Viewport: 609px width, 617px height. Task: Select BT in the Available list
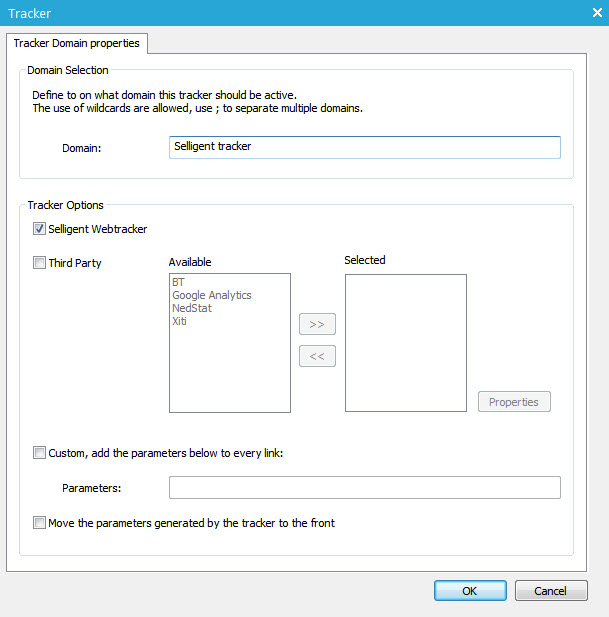tap(179, 283)
